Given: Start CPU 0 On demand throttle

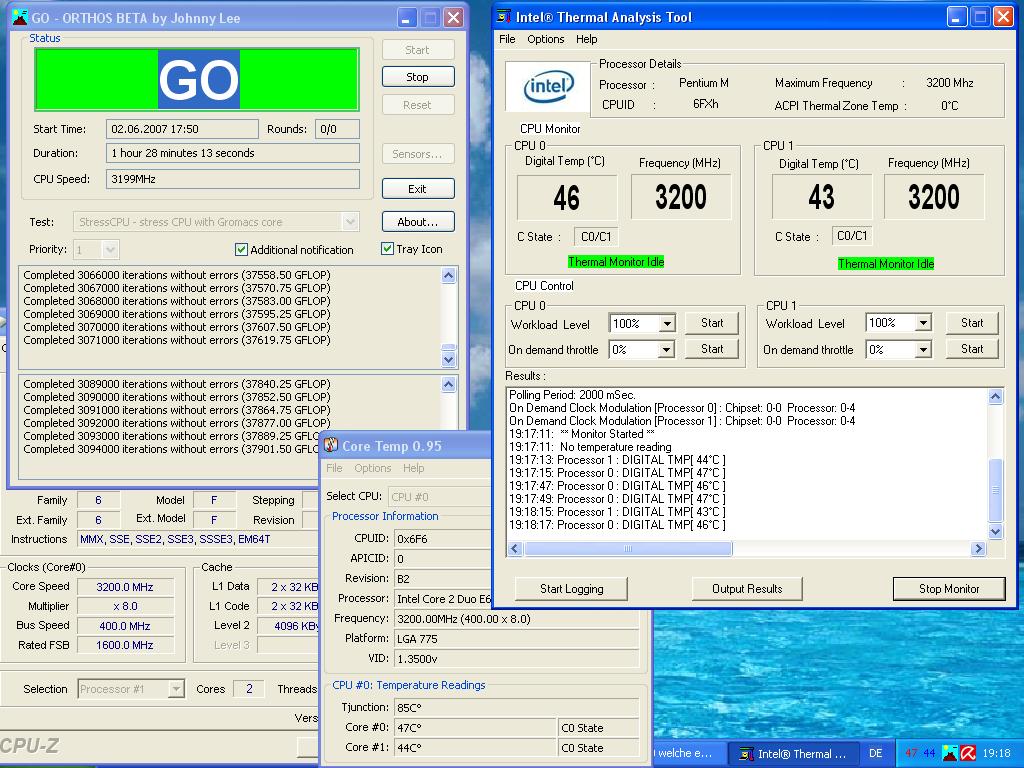Looking at the screenshot, I should tap(712, 349).
